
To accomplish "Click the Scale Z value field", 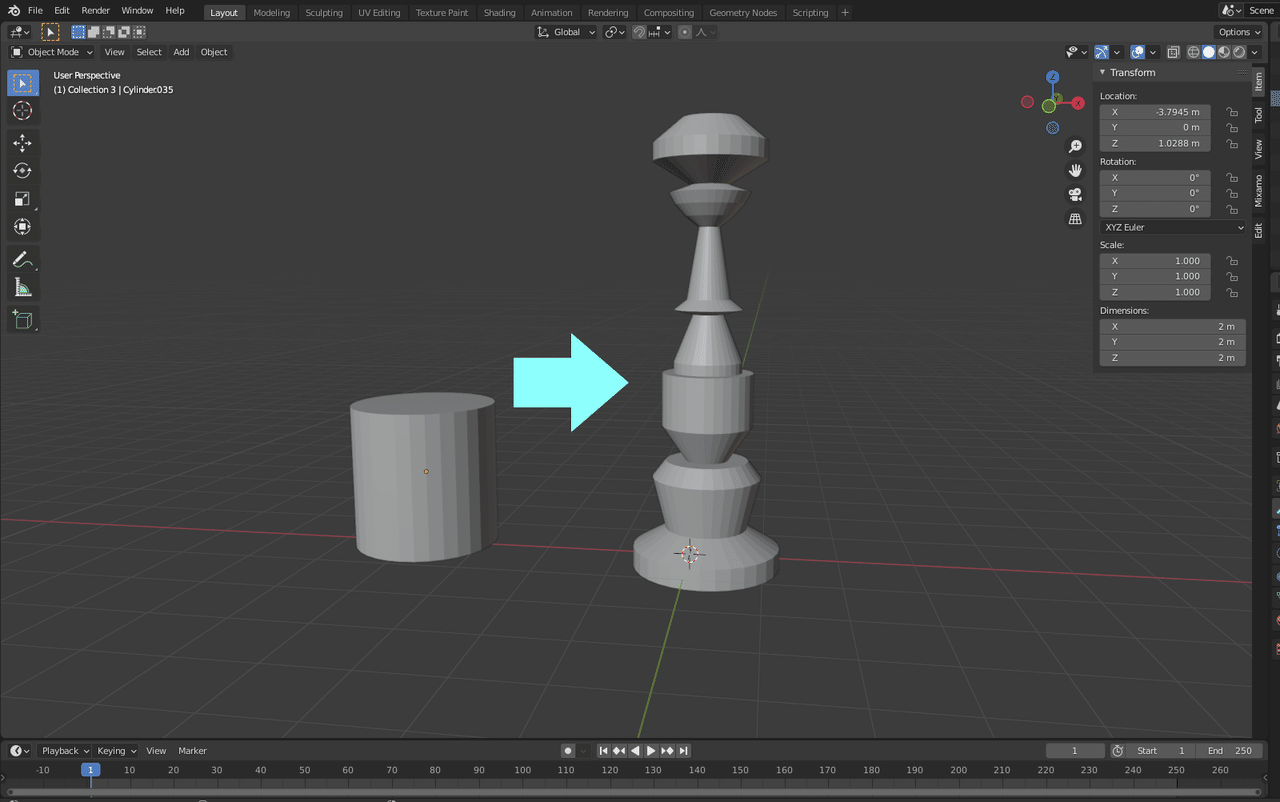I will pos(1155,292).
